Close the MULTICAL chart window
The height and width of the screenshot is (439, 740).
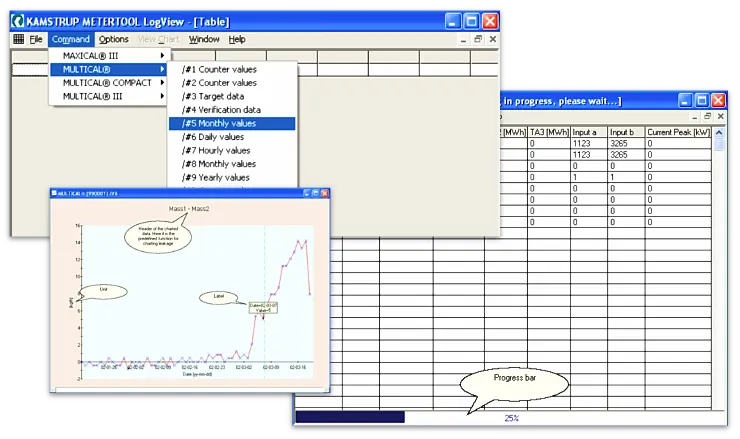coord(324,193)
